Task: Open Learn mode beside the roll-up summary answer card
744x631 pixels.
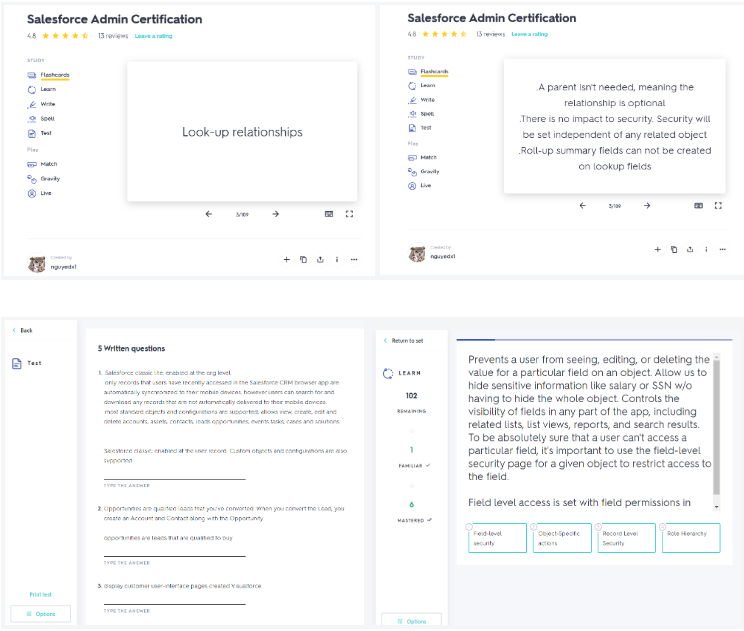Action: pyautogui.click(x=422, y=85)
